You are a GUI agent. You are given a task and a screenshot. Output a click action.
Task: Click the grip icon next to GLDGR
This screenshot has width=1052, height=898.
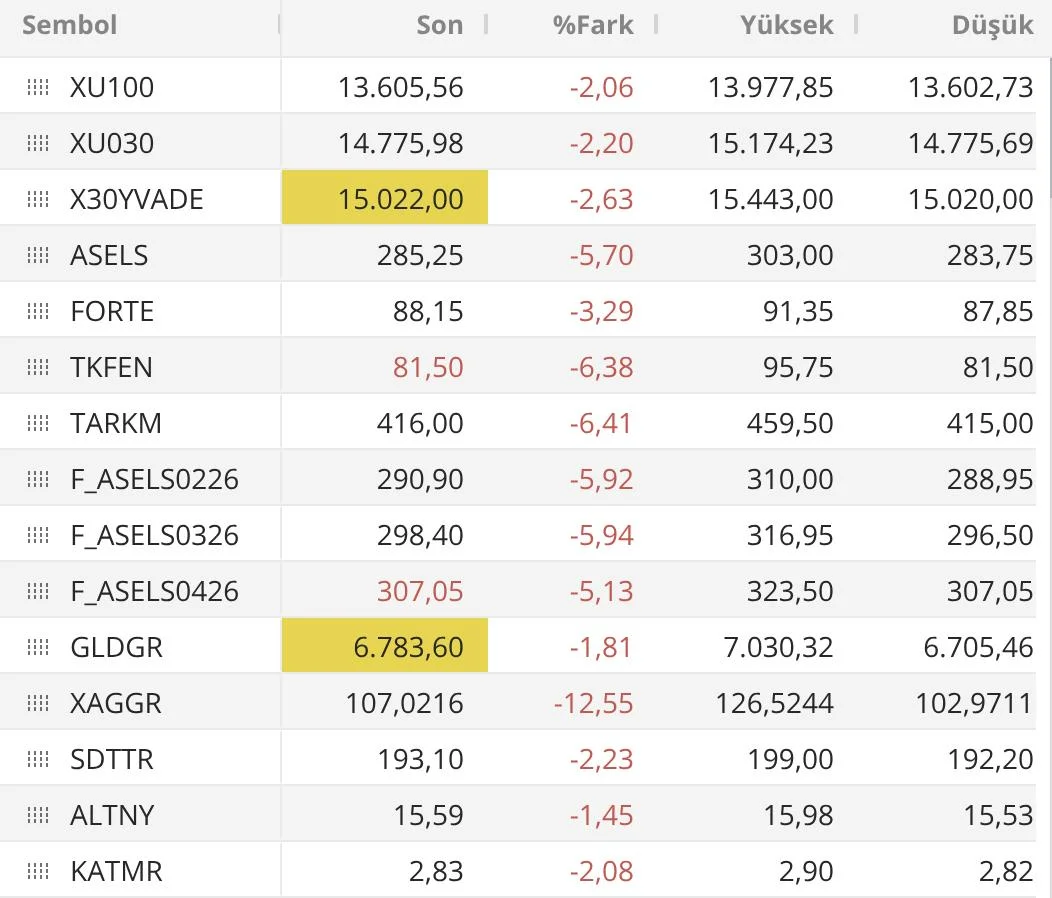(38, 648)
